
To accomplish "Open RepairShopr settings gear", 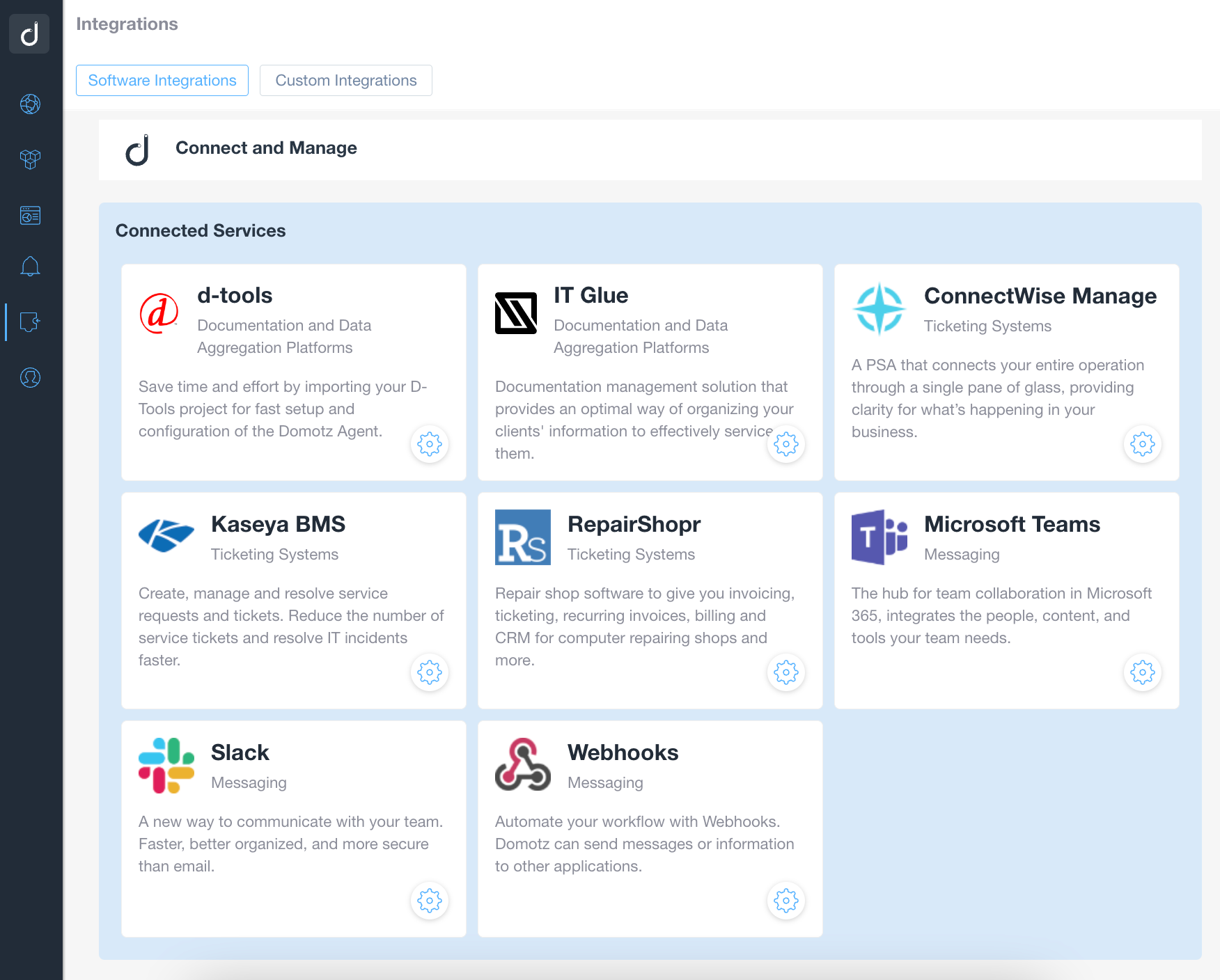I will coord(786,672).
